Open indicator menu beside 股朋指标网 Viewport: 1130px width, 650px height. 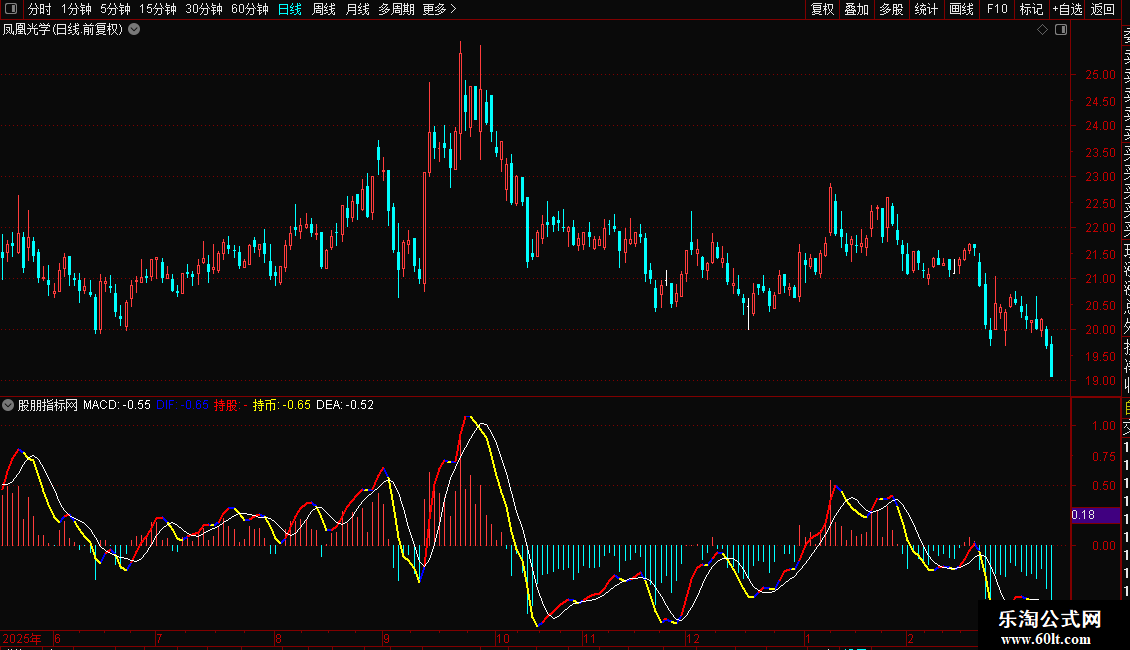pyautogui.click(x=8, y=405)
